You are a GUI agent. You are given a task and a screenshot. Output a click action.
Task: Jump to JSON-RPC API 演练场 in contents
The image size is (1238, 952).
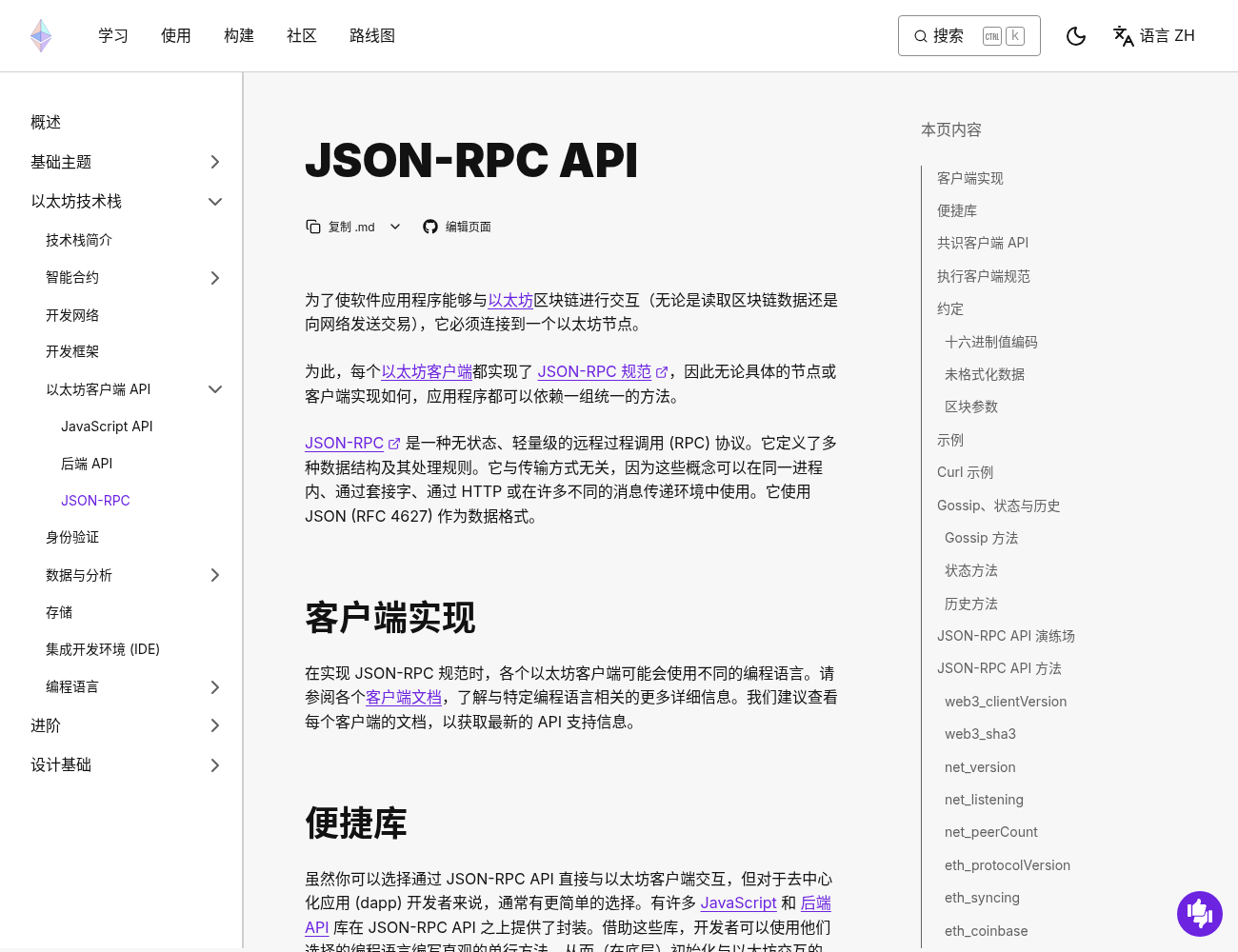[x=1006, y=636]
